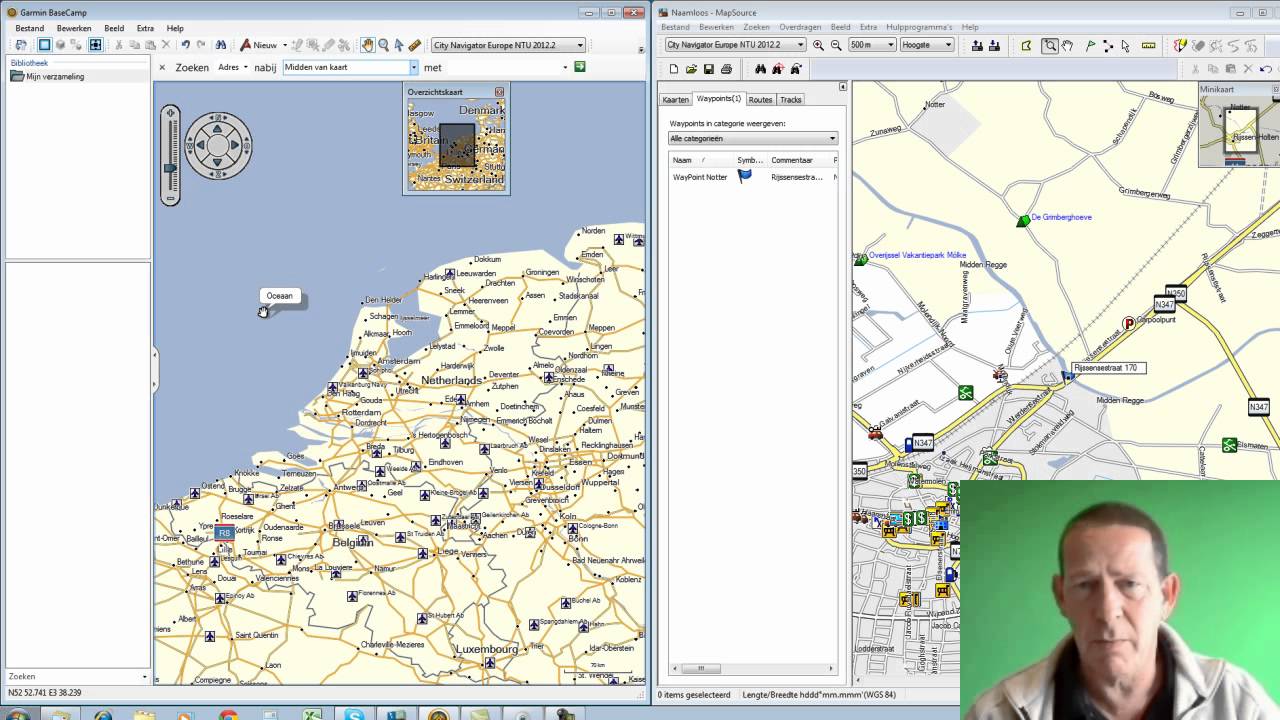Select the waypoint flag tool in MapSource
The height and width of the screenshot is (720, 1280).
(x=1091, y=45)
